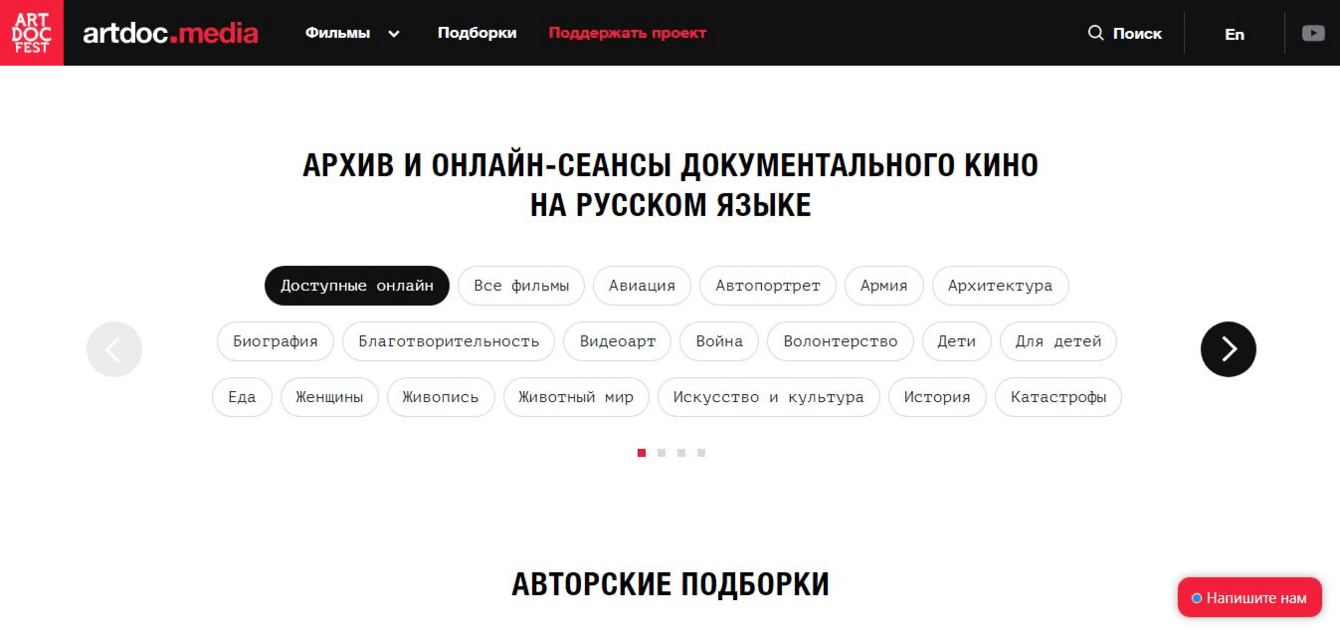Open the YouTube channel icon
Viewport: 1340px width, 635px height.
(1313, 33)
